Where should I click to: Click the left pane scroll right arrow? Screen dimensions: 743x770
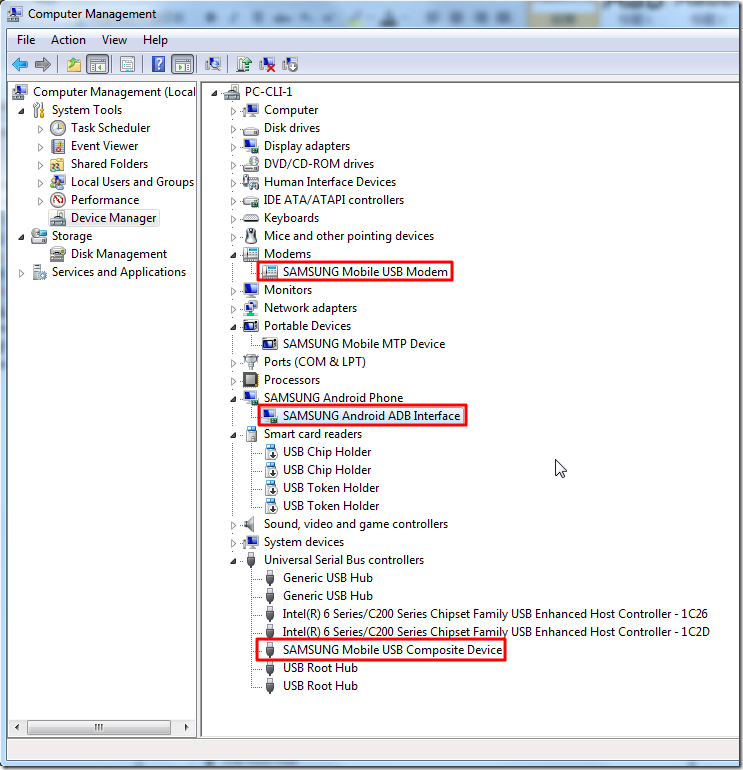coord(187,727)
